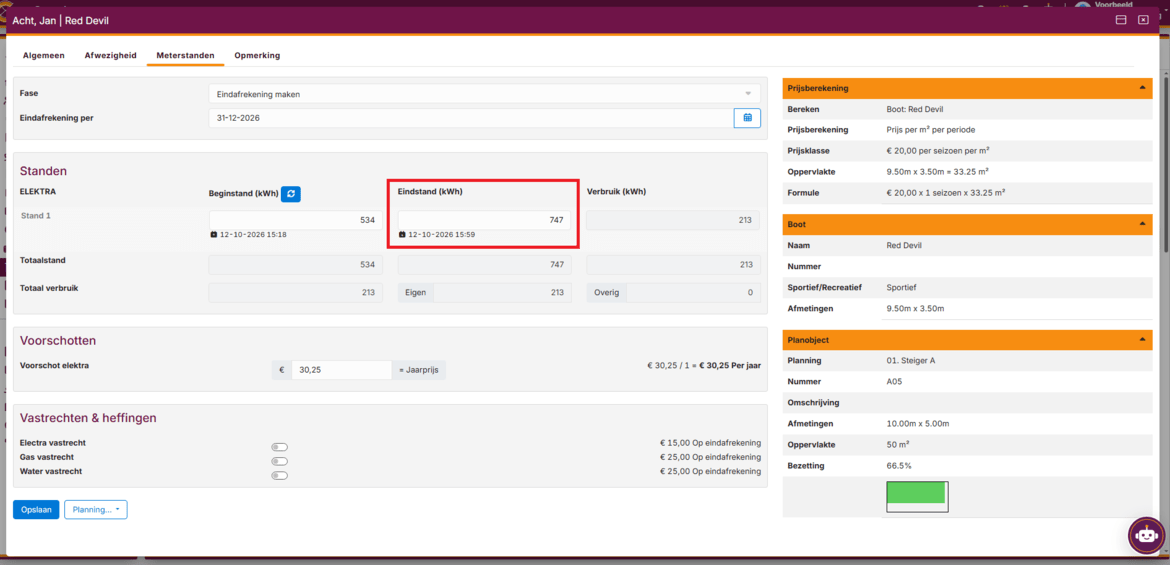Screen dimensions: 1170x565
Task: Click the Voorschot elektra amount field
Action: tap(341, 370)
